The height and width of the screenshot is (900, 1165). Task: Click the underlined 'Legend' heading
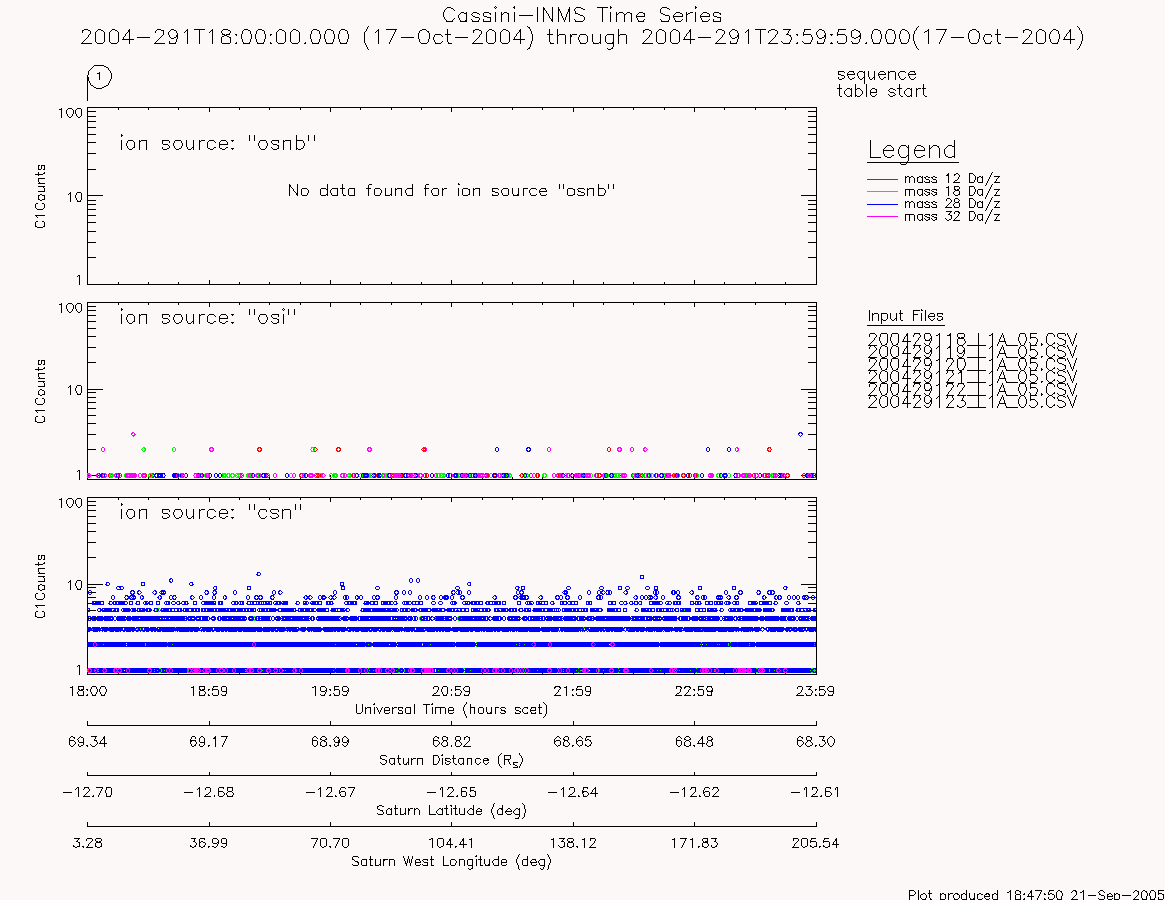point(912,150)
